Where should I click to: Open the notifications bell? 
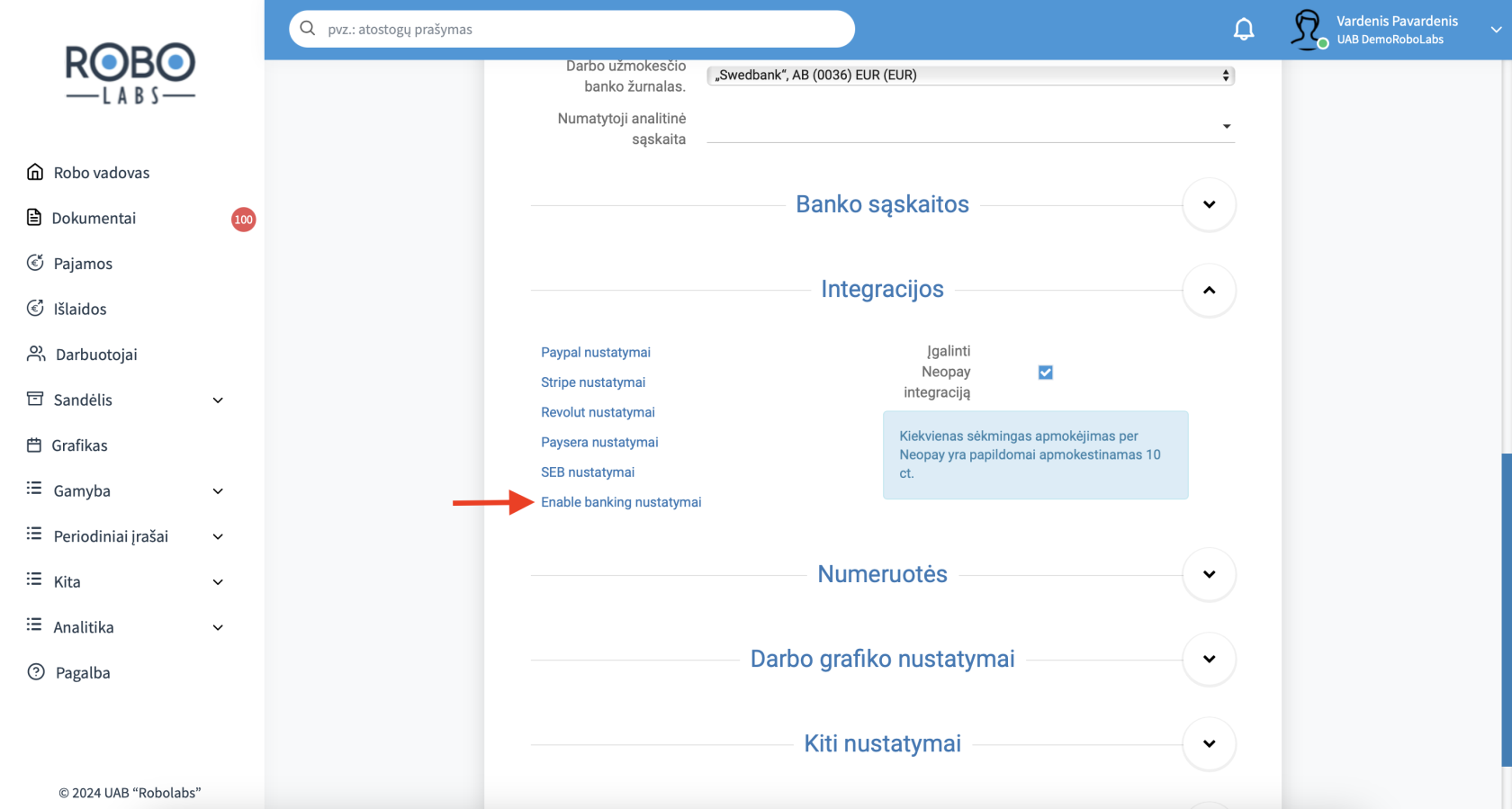point(1244,30)
